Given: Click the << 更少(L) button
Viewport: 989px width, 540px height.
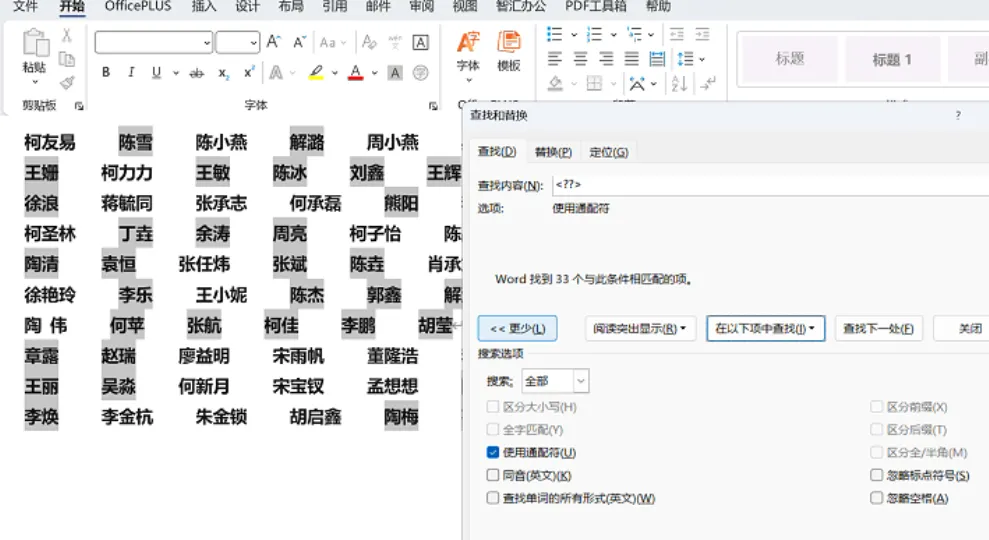Looking at the screenshot, I should tap(517, 329).
